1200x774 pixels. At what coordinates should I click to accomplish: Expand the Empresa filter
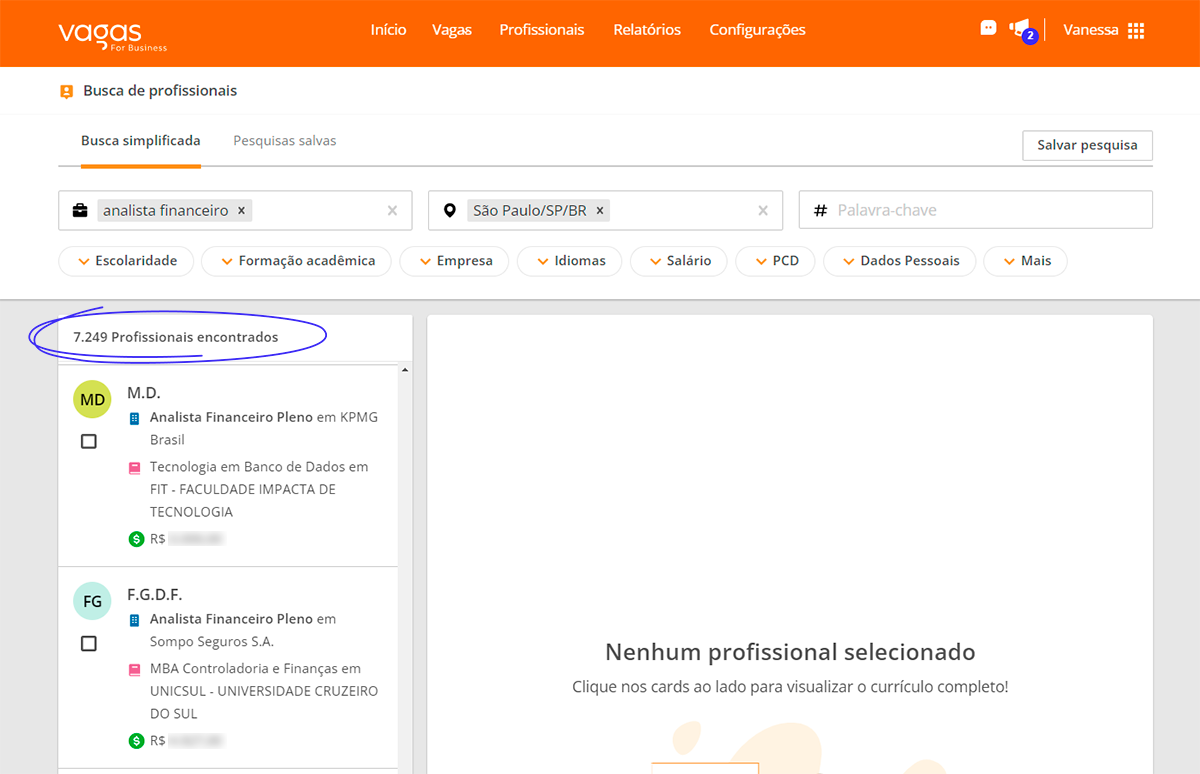click(x=454, y=261)
